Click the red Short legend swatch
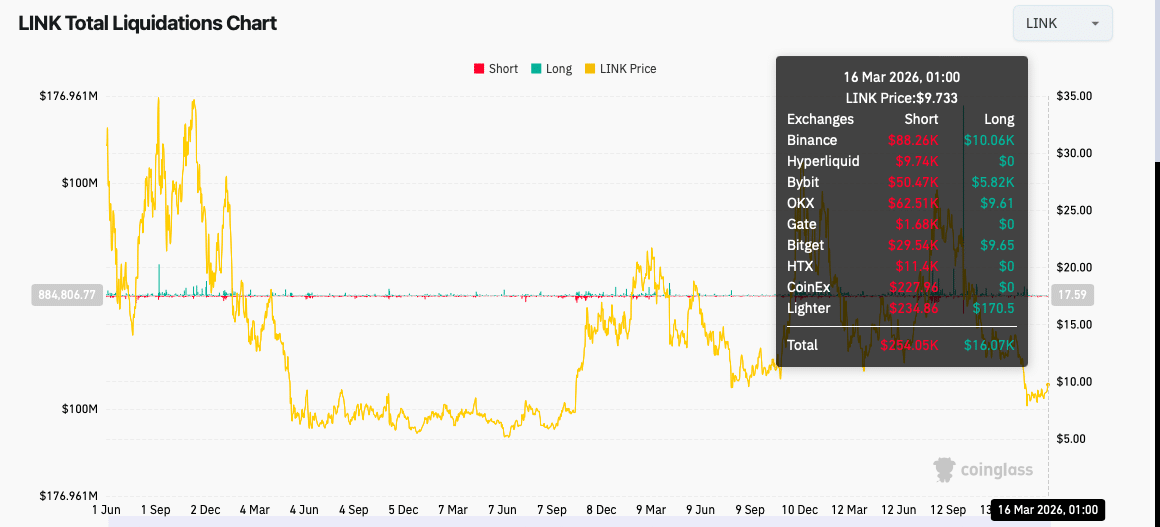Image resolution: width=1160 pixels, height=527 pixels. coord(479,69)
